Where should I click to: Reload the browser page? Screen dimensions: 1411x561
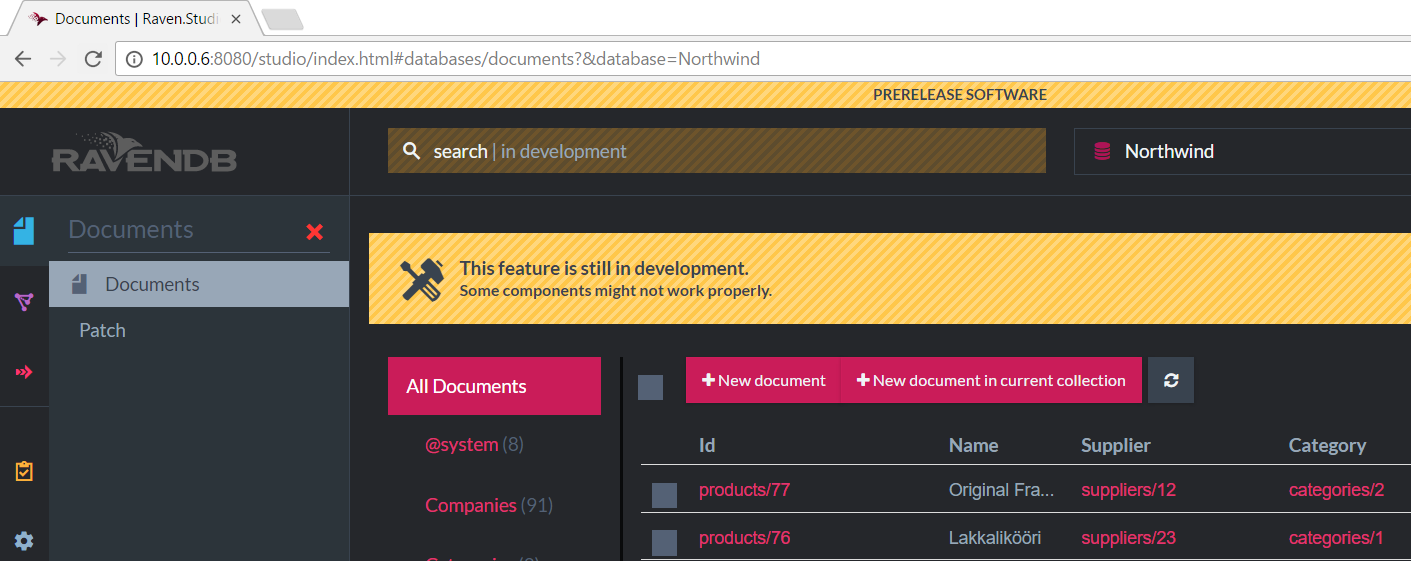point(93,59)
